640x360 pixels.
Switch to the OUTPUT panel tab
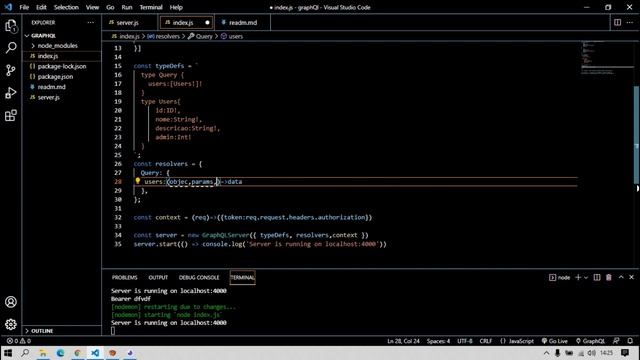tap(158, 277)
